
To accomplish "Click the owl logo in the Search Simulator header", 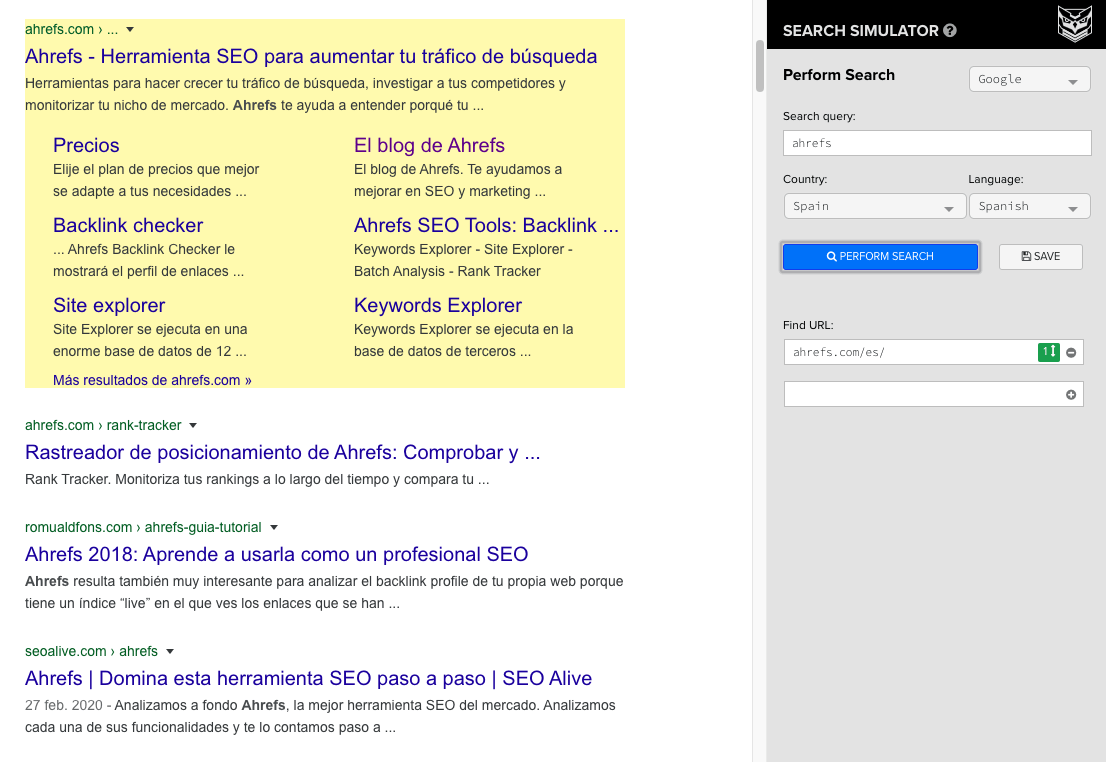I will tap(1075, 24).
